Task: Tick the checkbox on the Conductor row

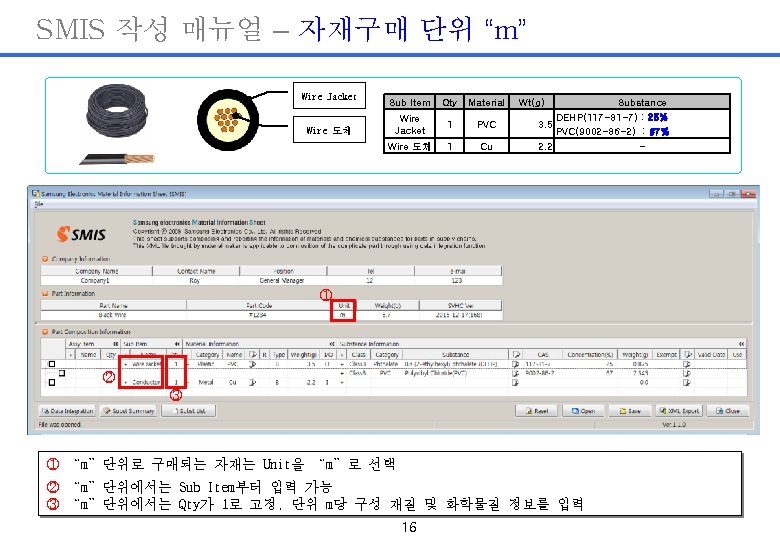Action: (52, 382)
